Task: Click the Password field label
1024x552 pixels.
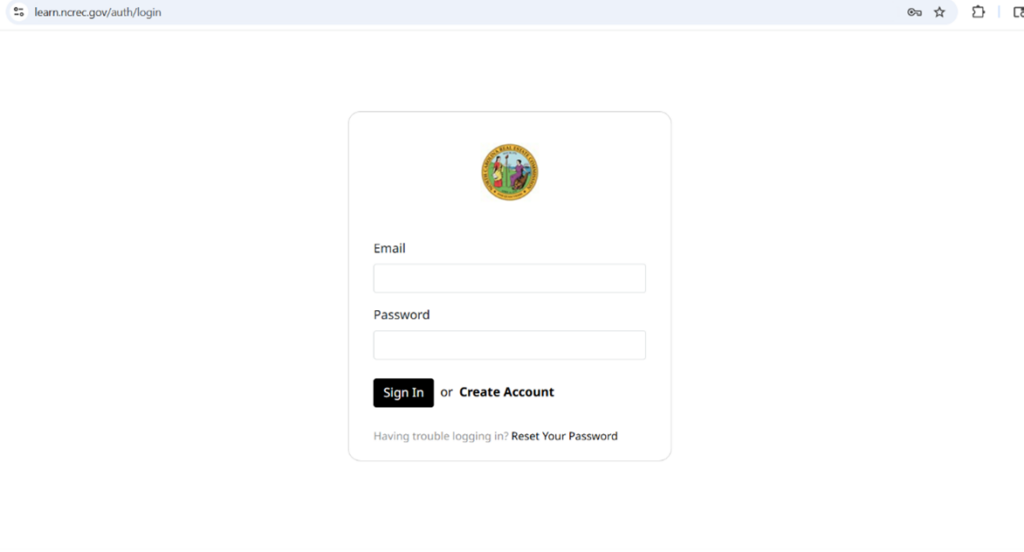Action: coord(402,315)
